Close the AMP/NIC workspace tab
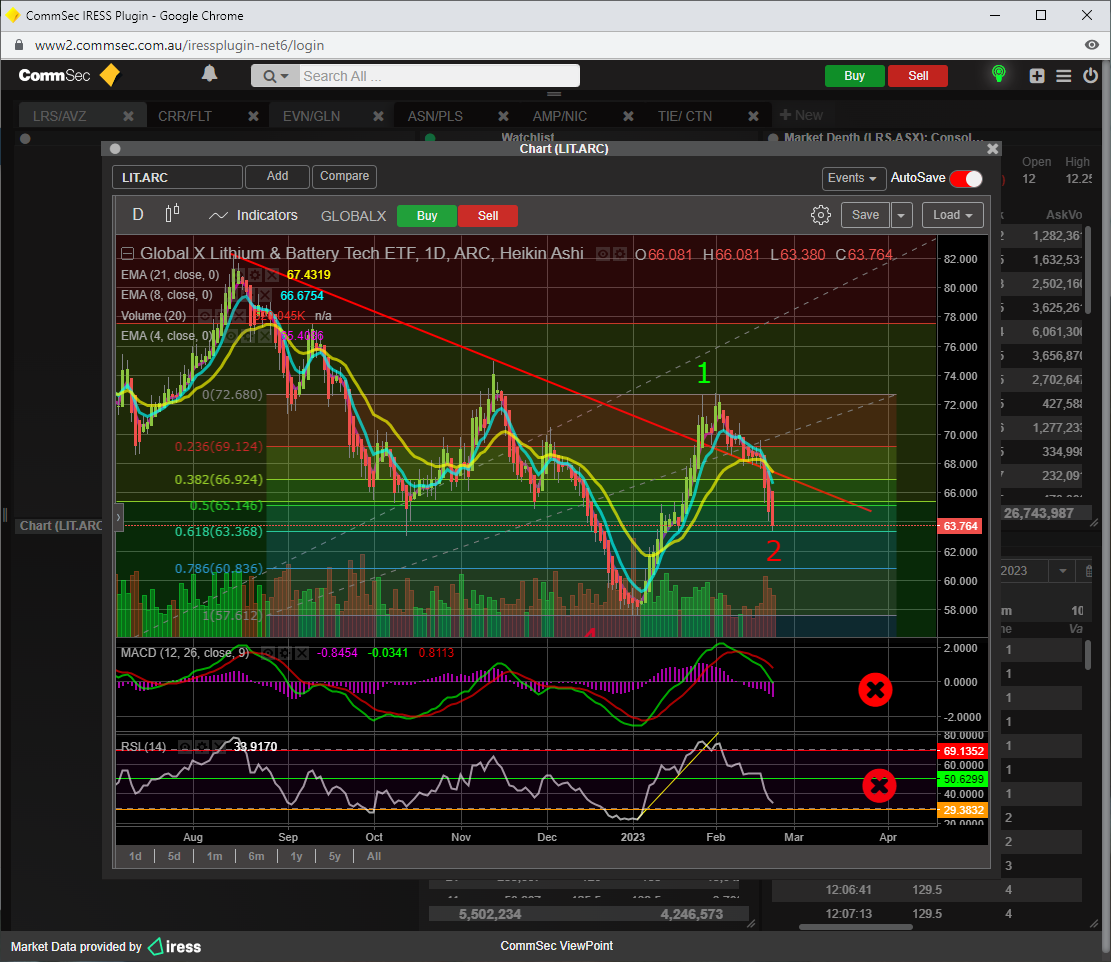 628,116
